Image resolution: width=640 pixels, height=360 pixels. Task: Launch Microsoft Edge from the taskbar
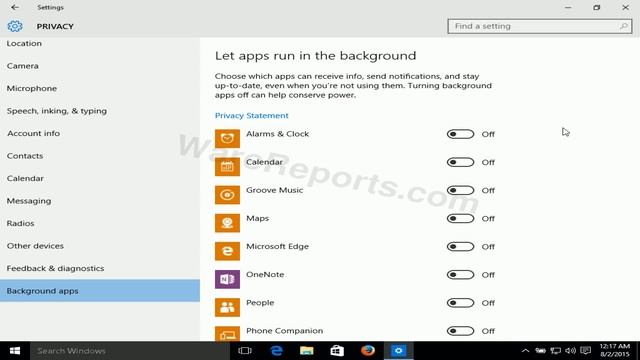[276, 351]
